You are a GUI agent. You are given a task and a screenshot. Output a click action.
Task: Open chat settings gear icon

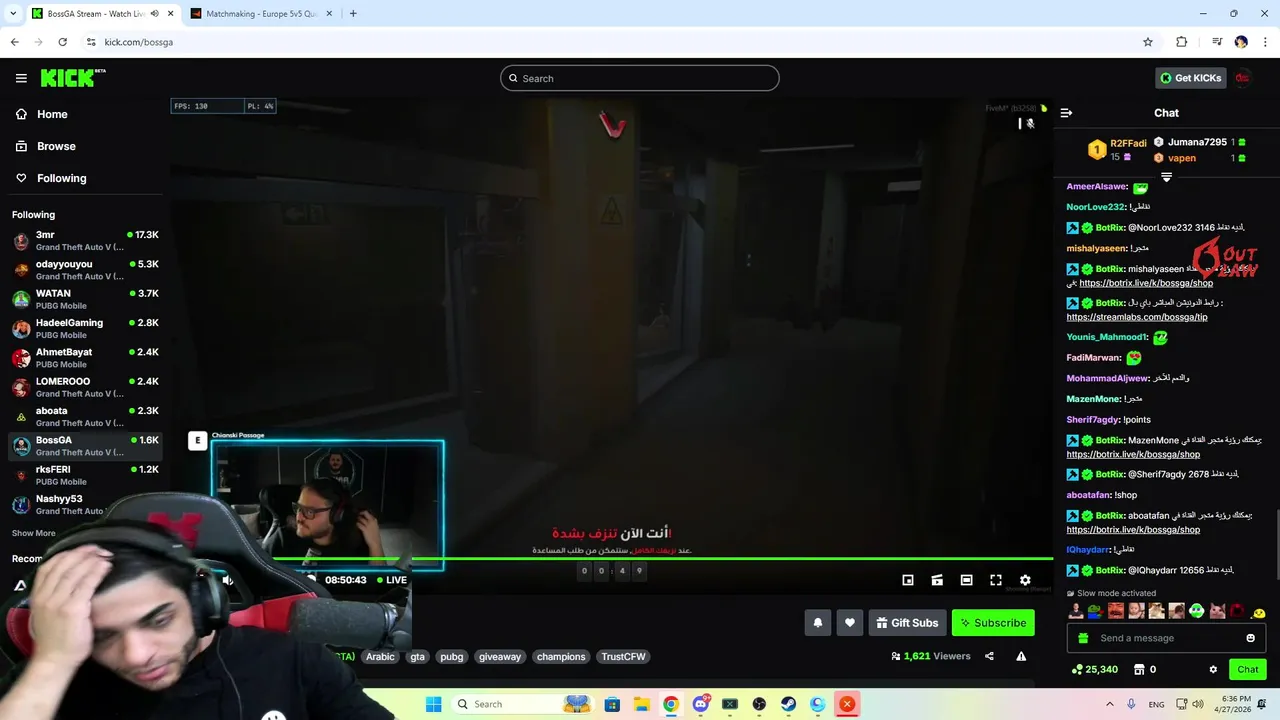point(1213,670)
